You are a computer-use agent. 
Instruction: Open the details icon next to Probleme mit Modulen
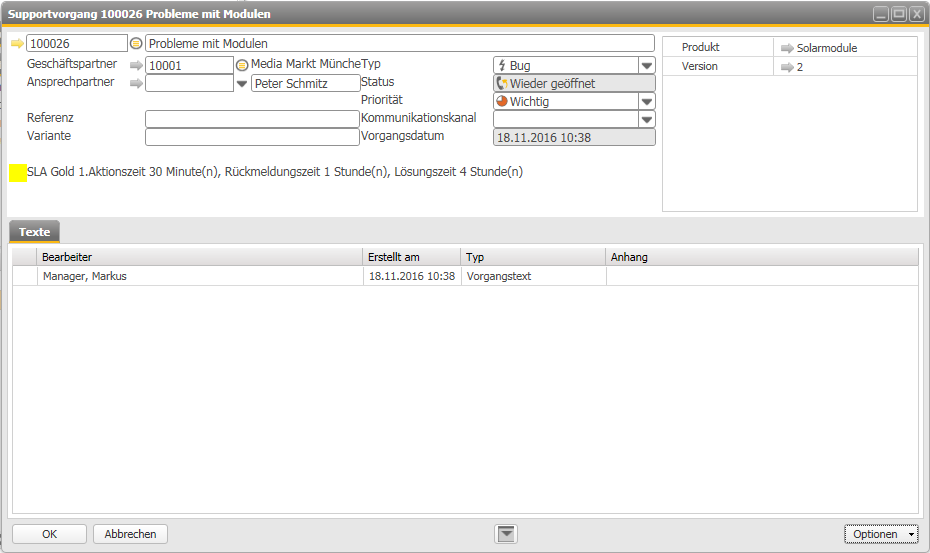(136, 43)
